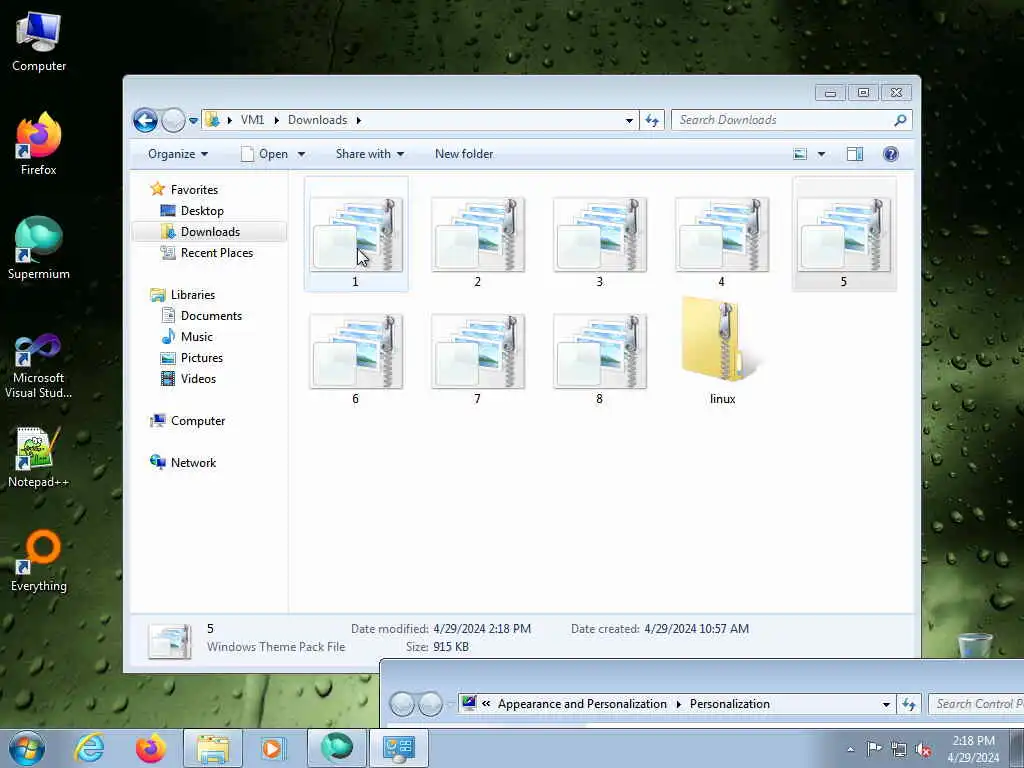
Task: Toggle the preview pane
Action: coord(855,154)
